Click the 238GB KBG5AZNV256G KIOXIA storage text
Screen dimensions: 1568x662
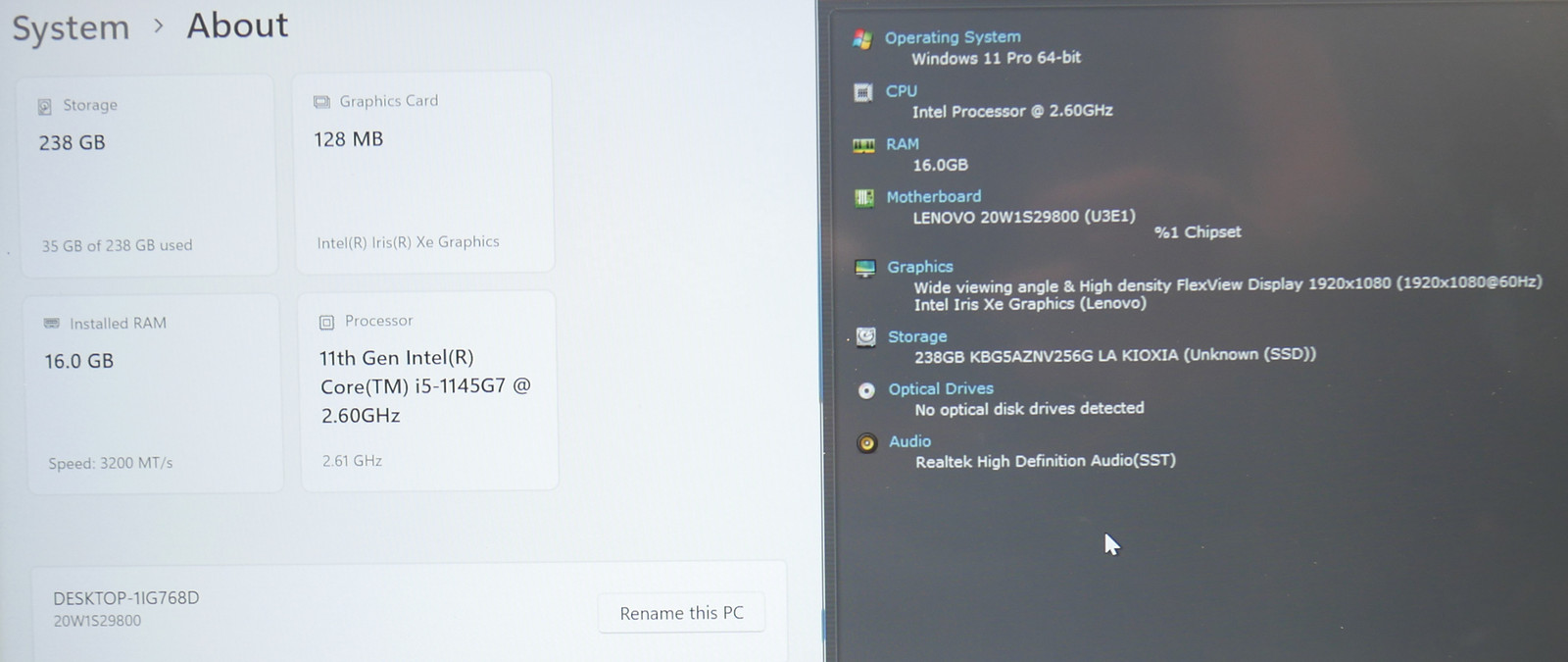(1115, 355)
